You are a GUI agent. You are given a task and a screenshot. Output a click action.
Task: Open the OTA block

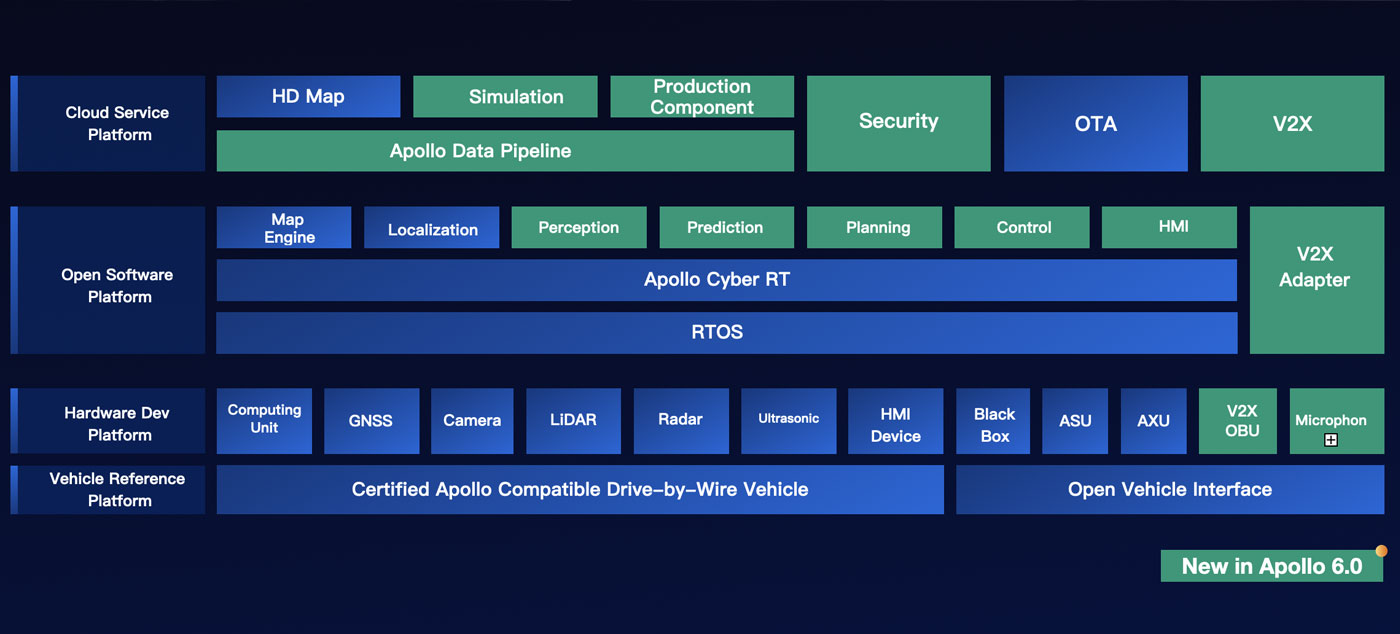[x=1096, y=123]
